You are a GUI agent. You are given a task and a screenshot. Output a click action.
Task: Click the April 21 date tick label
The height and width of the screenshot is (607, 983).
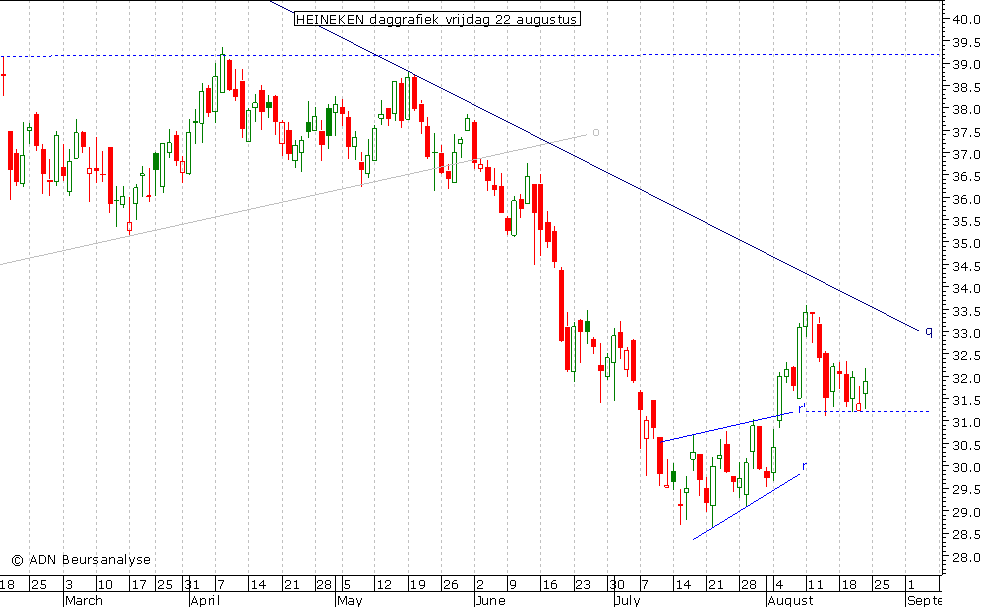click(x=292, y=585)
